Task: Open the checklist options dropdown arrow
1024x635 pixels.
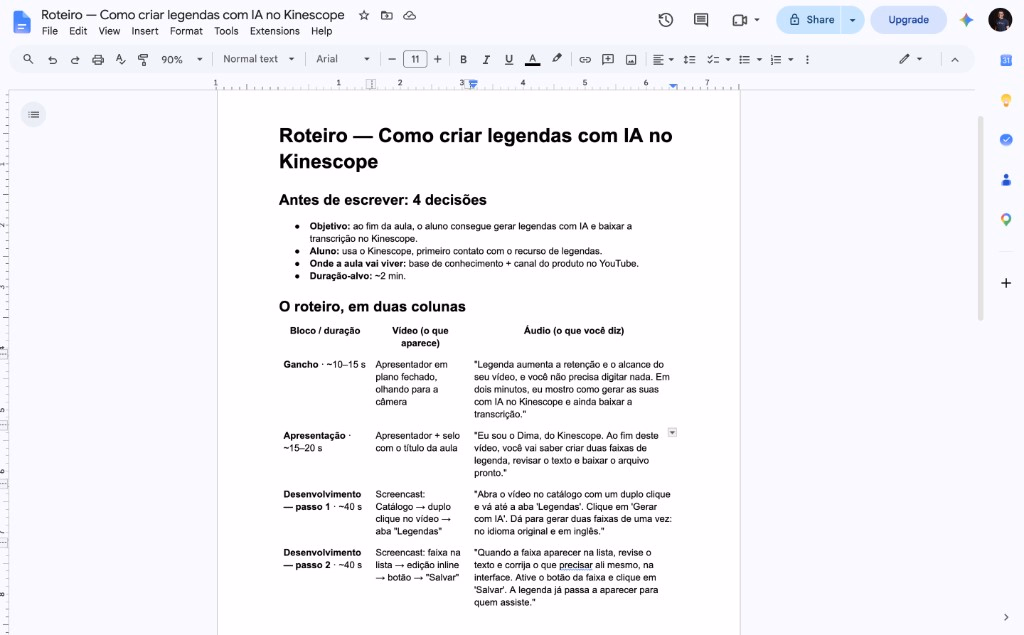Action: click(x=728, y=59)
